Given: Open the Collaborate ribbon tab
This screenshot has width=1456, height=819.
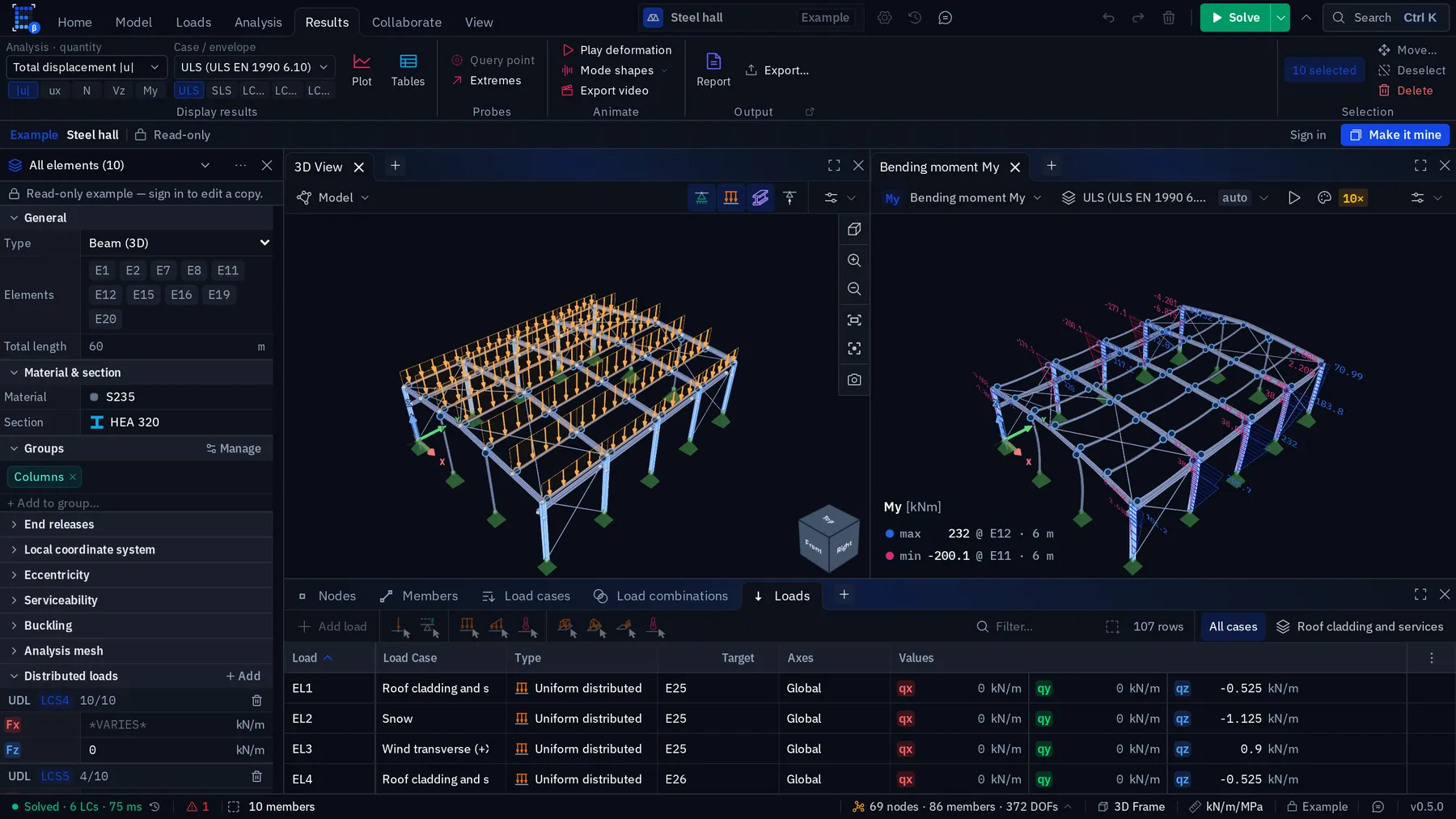Looking at the screenshot, I should pyautogui.click(x=407, y=22).
